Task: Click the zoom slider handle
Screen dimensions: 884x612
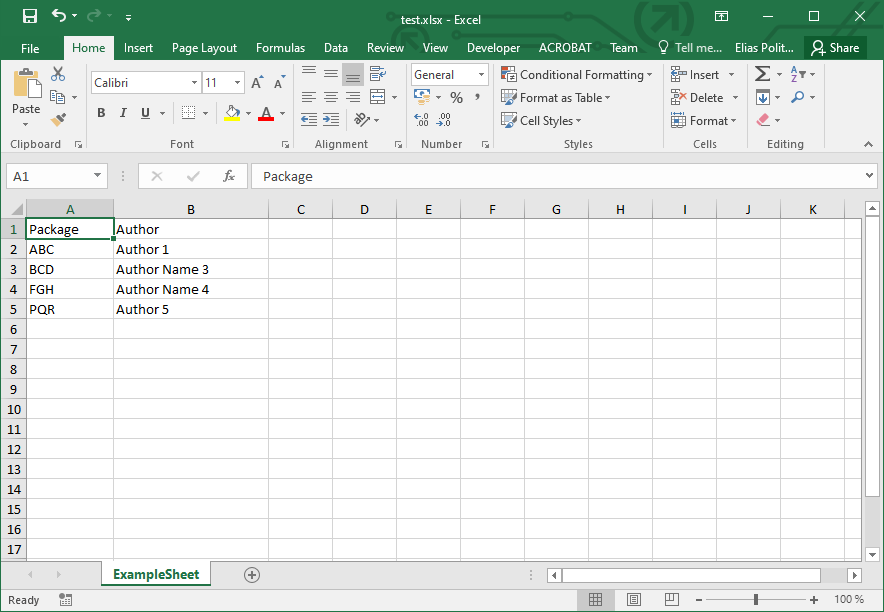Action: coord(756,600)
